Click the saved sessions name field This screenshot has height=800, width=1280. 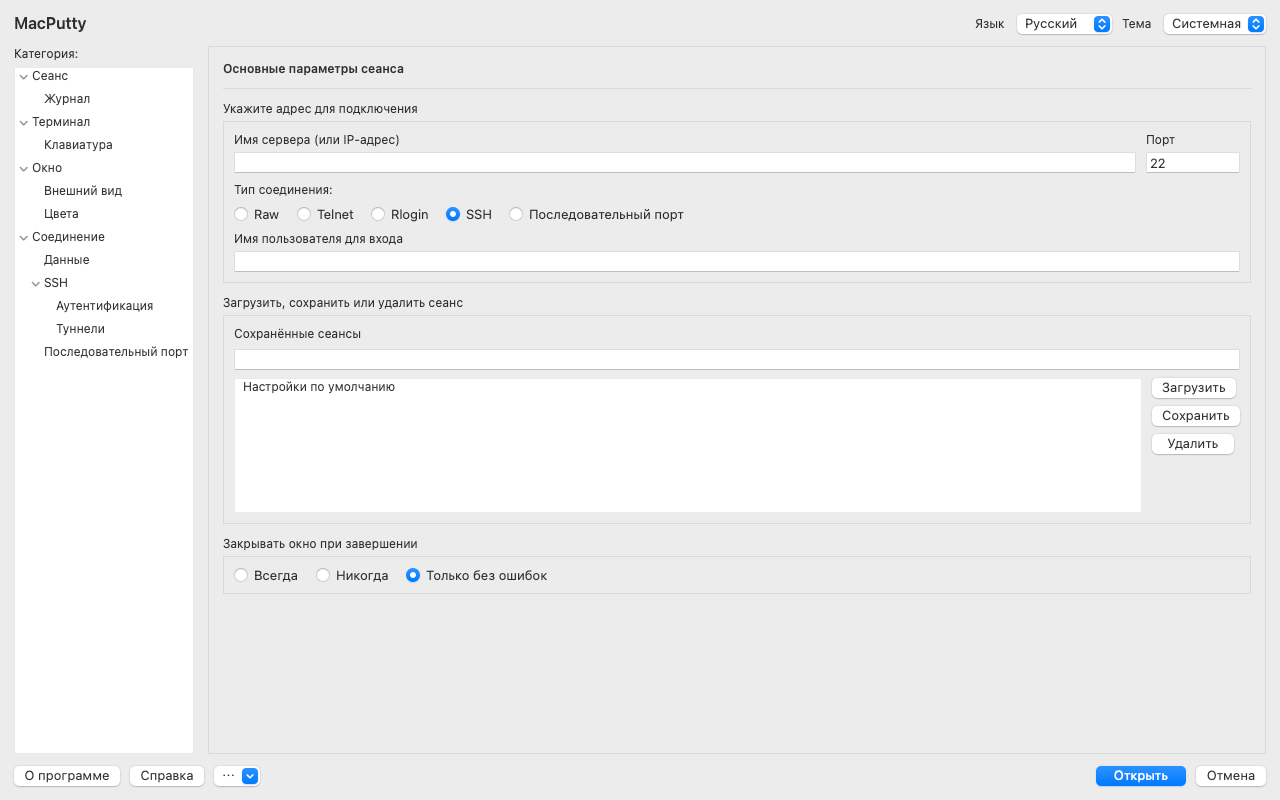tap(737, 360)
